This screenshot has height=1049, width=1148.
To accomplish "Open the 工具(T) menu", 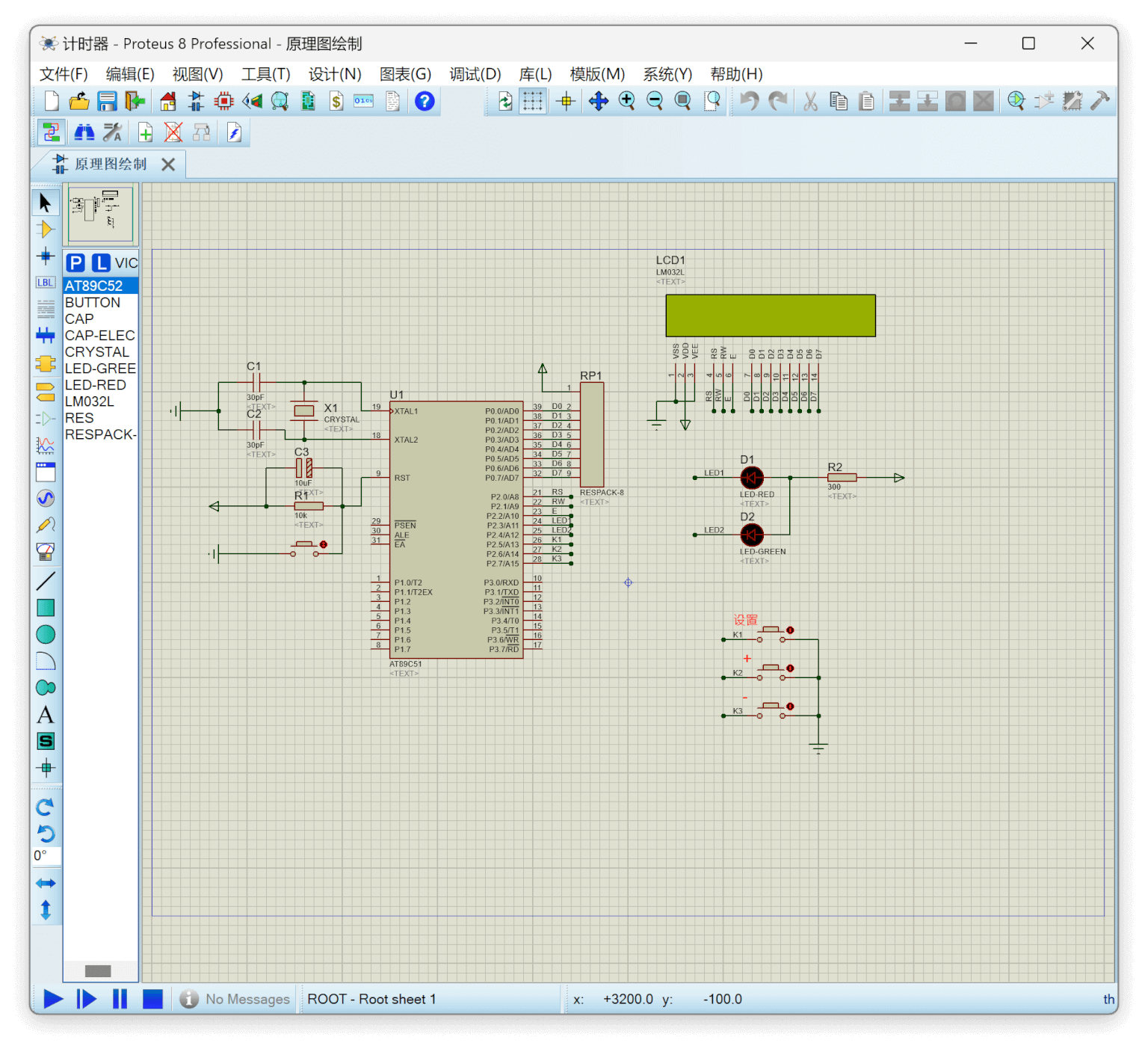I will [265, 74].
